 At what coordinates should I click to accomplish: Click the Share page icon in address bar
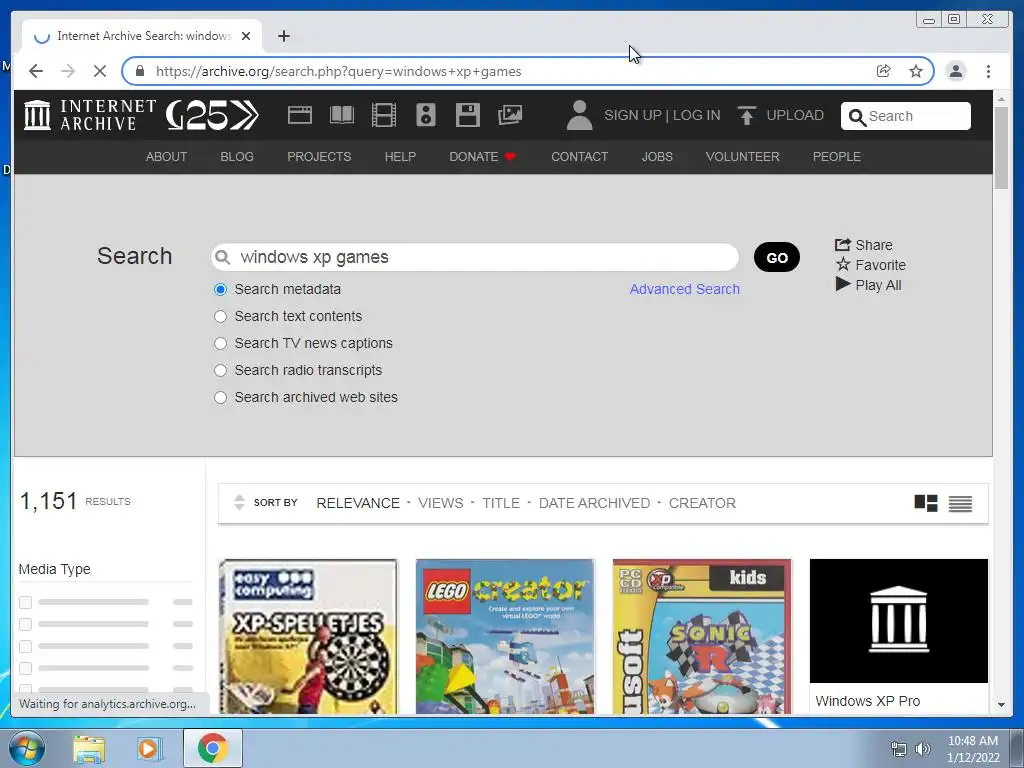pos(884,71)
